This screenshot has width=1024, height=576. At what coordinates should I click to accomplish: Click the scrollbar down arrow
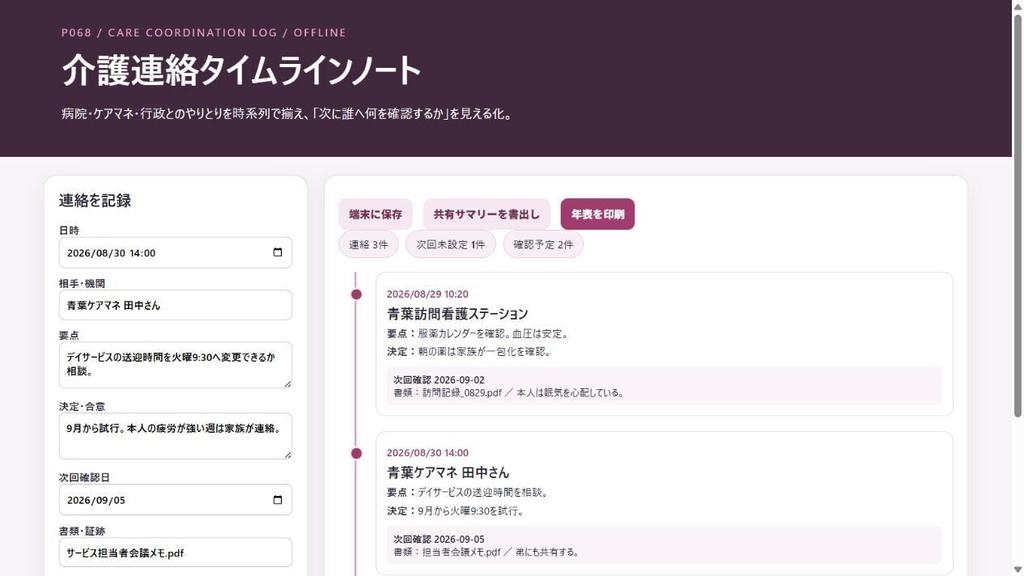(1017, 569)
